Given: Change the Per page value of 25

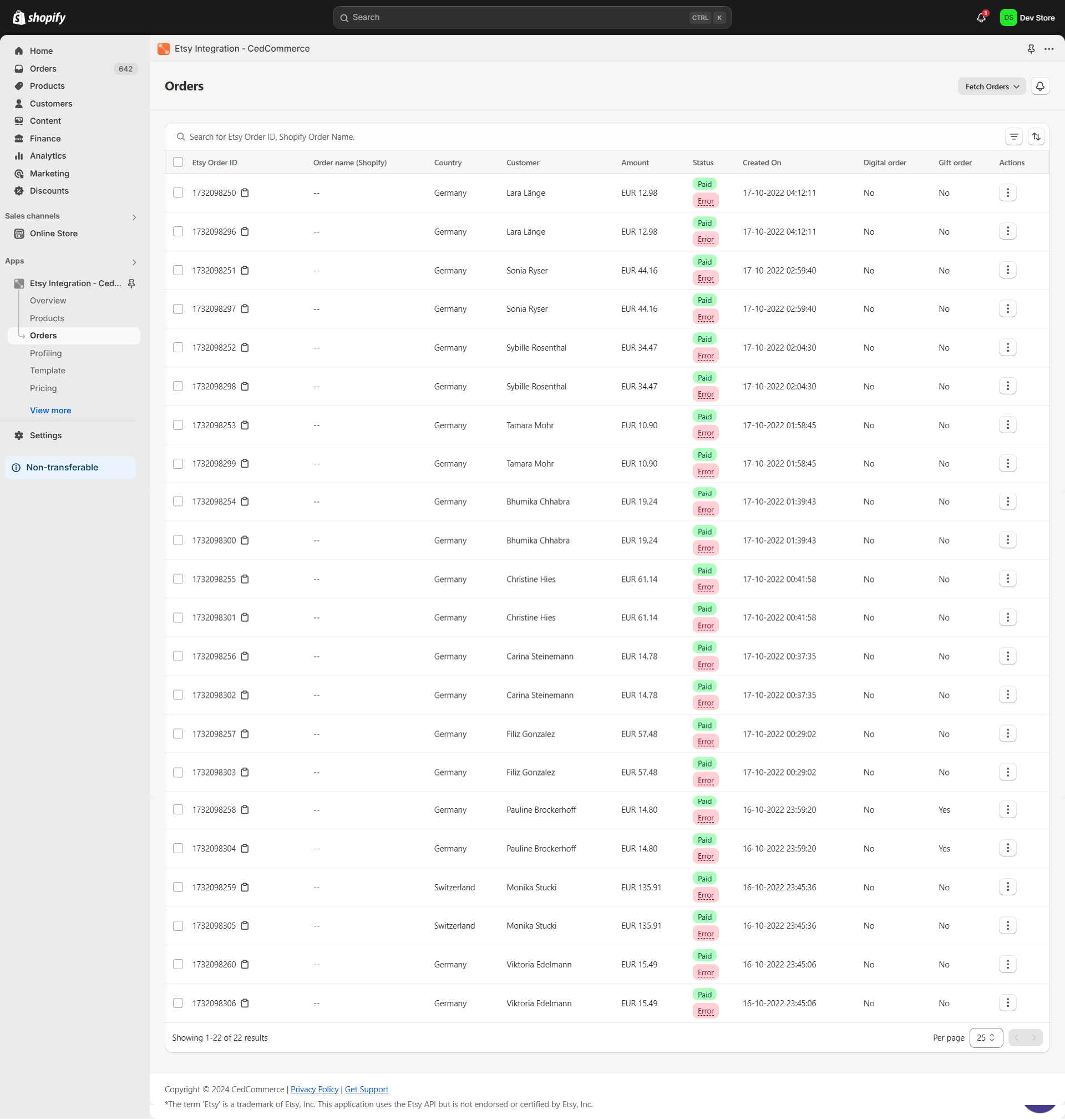Looking at the screenshot, I should click(986, 1038).
